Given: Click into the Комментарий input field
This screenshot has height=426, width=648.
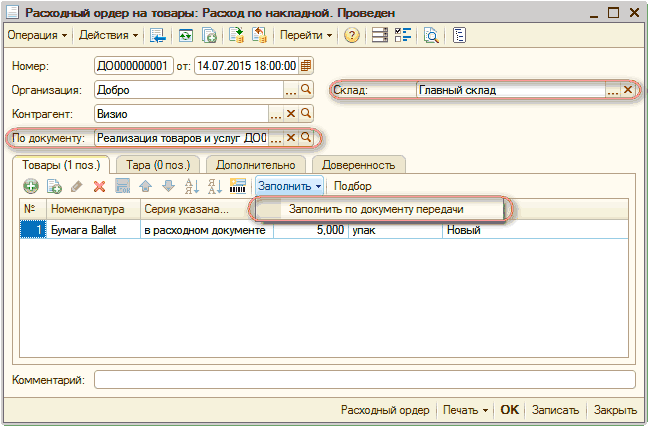Looking at the screenshot, I should pyautogui.click(x=364, y=380).
